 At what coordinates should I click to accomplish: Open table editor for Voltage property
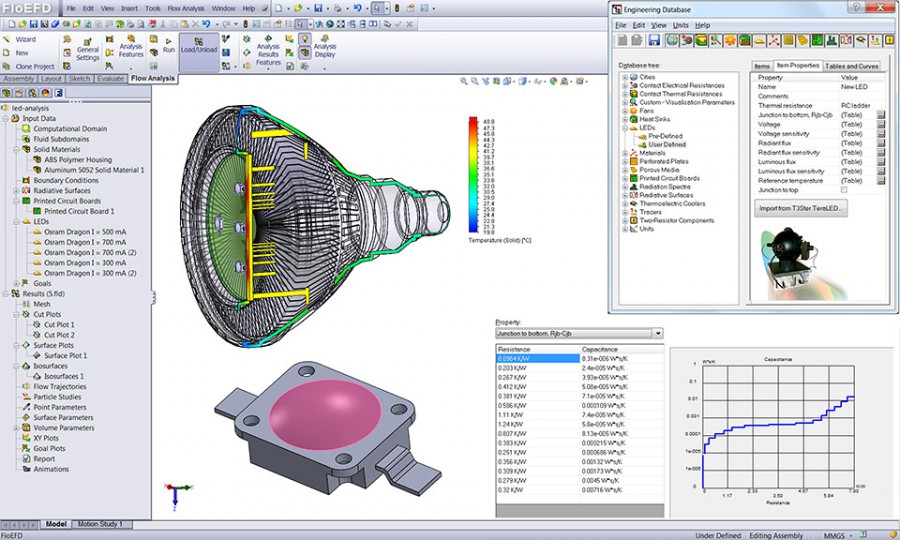click(x=880, y=125)
